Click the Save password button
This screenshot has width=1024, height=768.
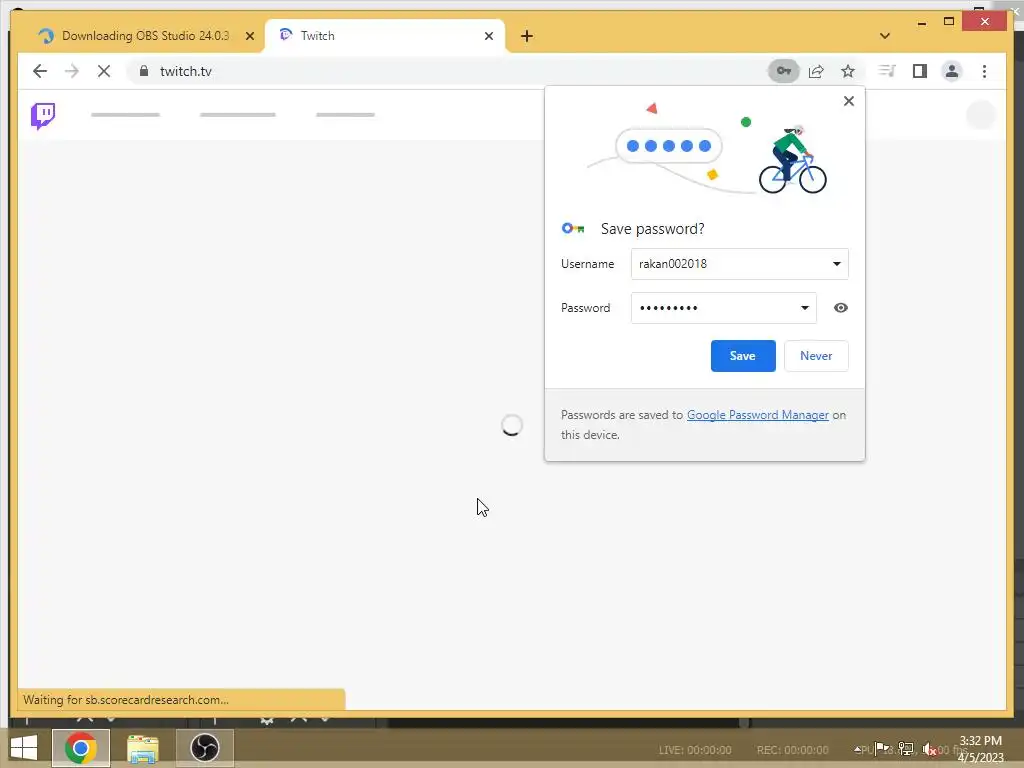tap(743, 356)
